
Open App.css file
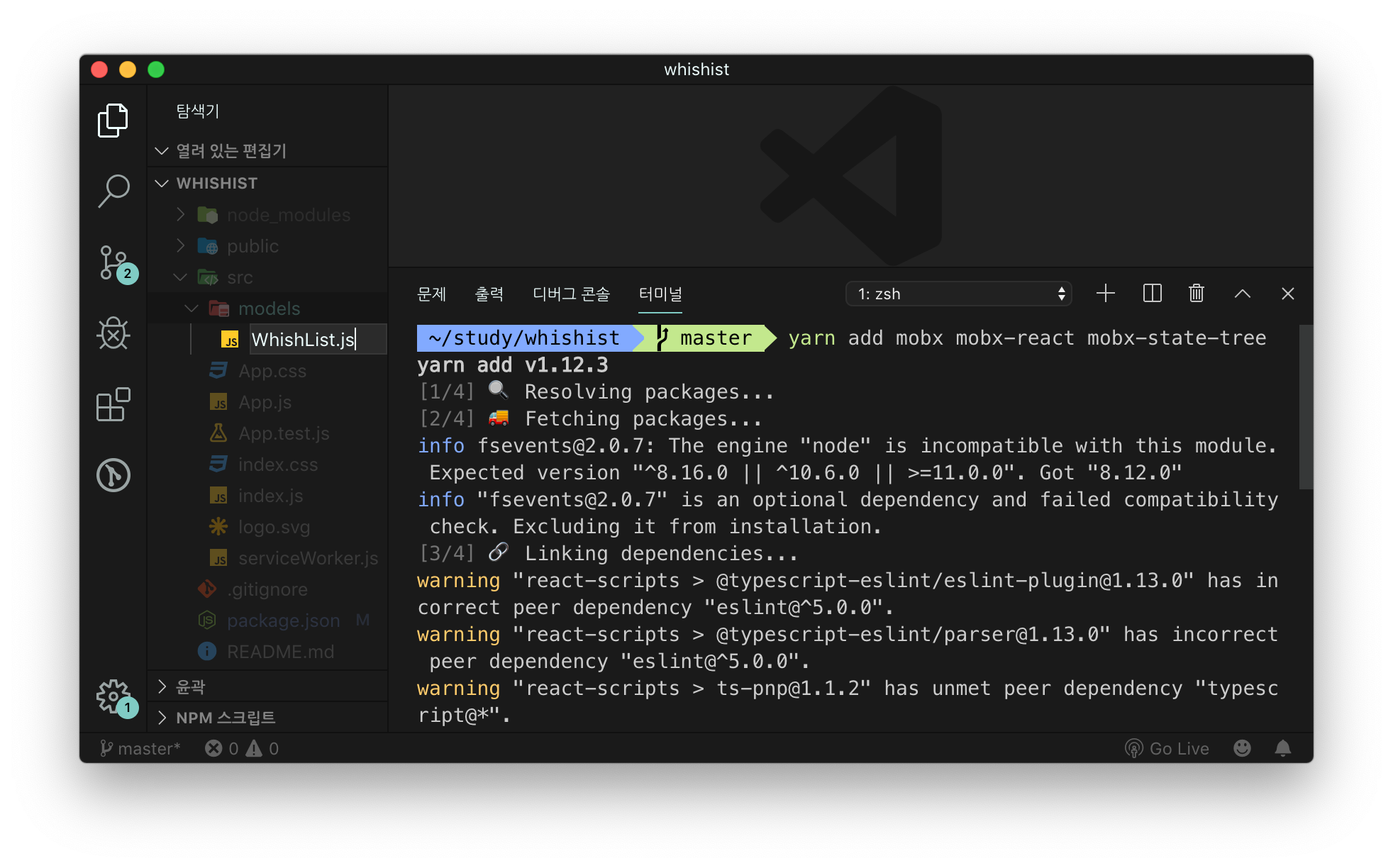[267, 371]
